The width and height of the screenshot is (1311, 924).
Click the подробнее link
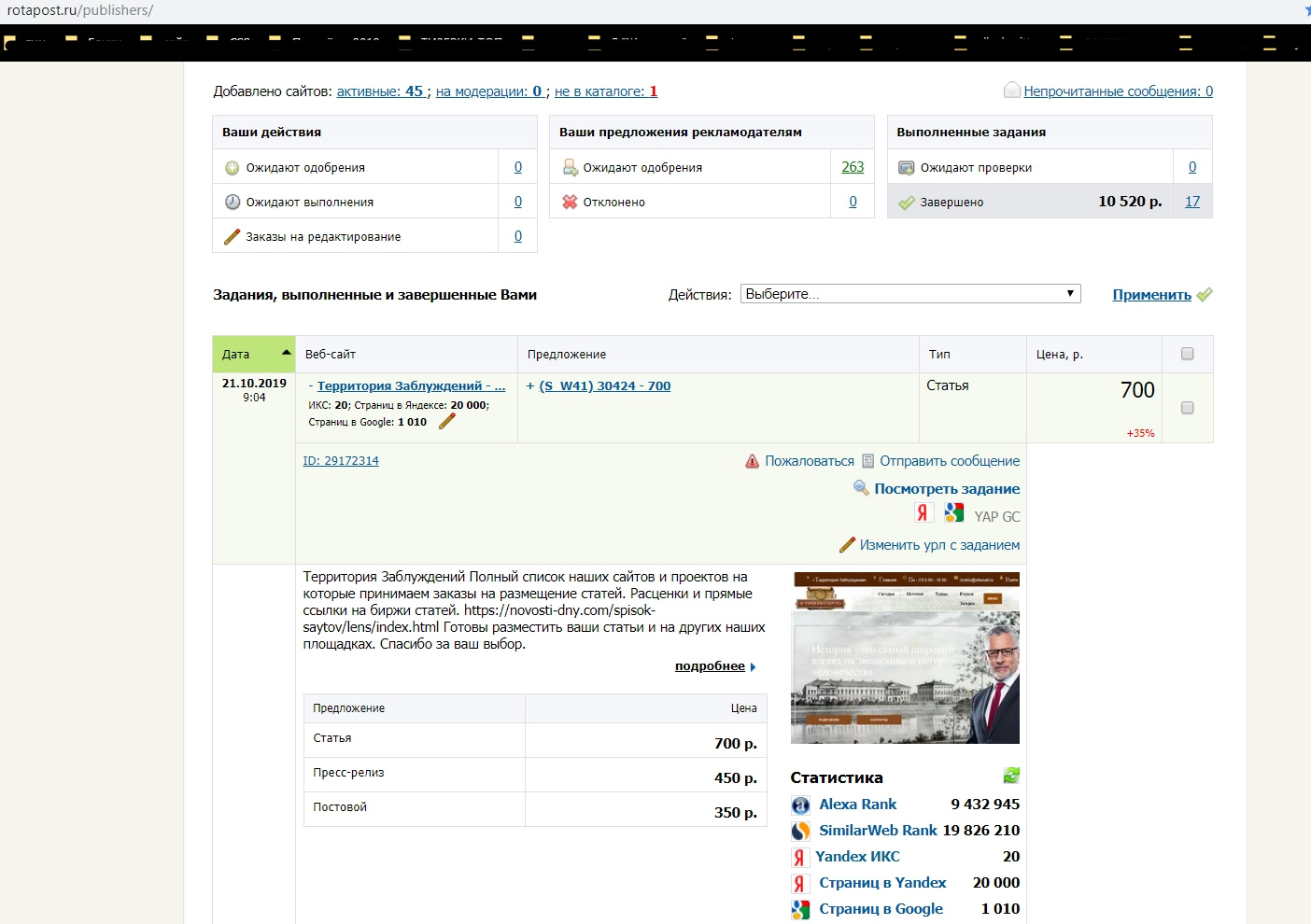tap(710, 666)
